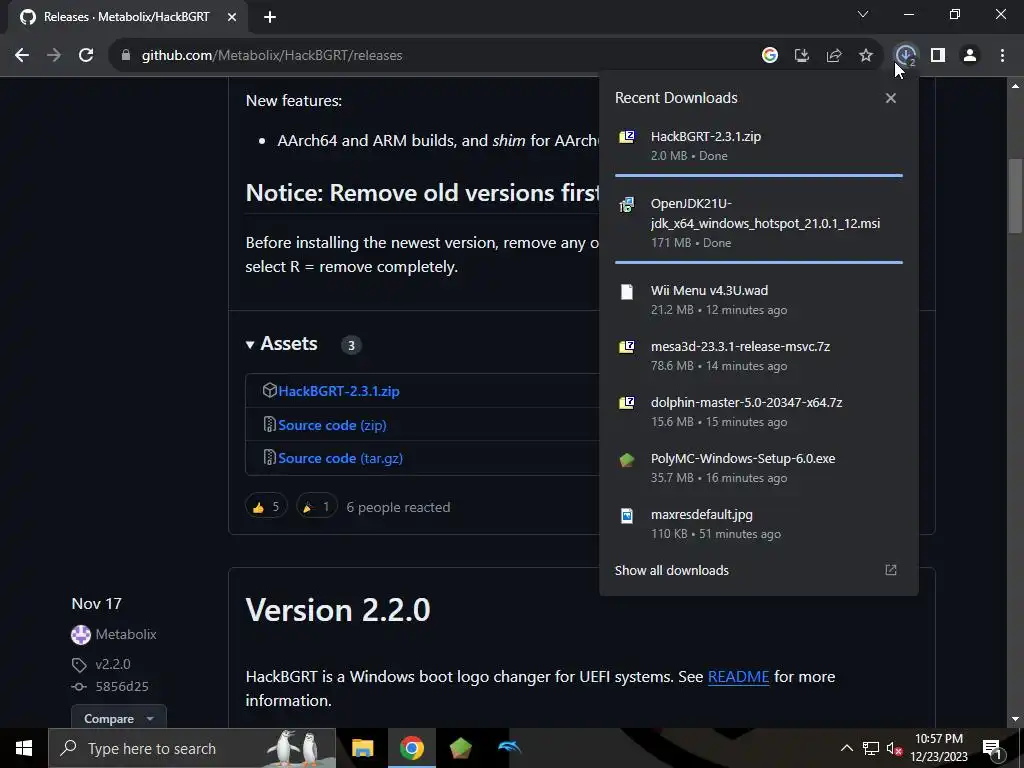Show hidden system tray icons
The width and height of the screenshot is (1024, 768).
[x=846, y=748]
